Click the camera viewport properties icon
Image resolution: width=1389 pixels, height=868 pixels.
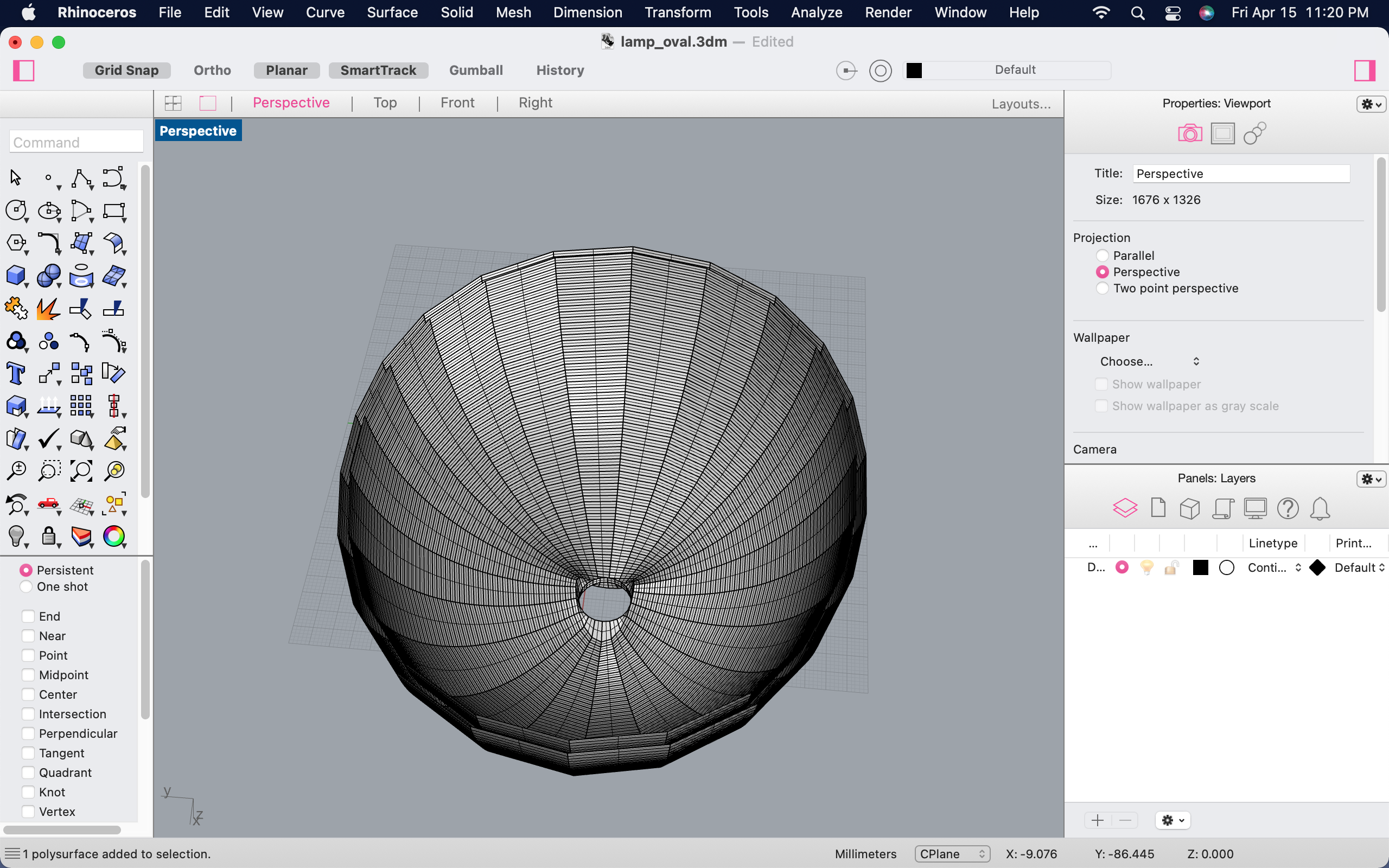click(x=1190, y=134)
